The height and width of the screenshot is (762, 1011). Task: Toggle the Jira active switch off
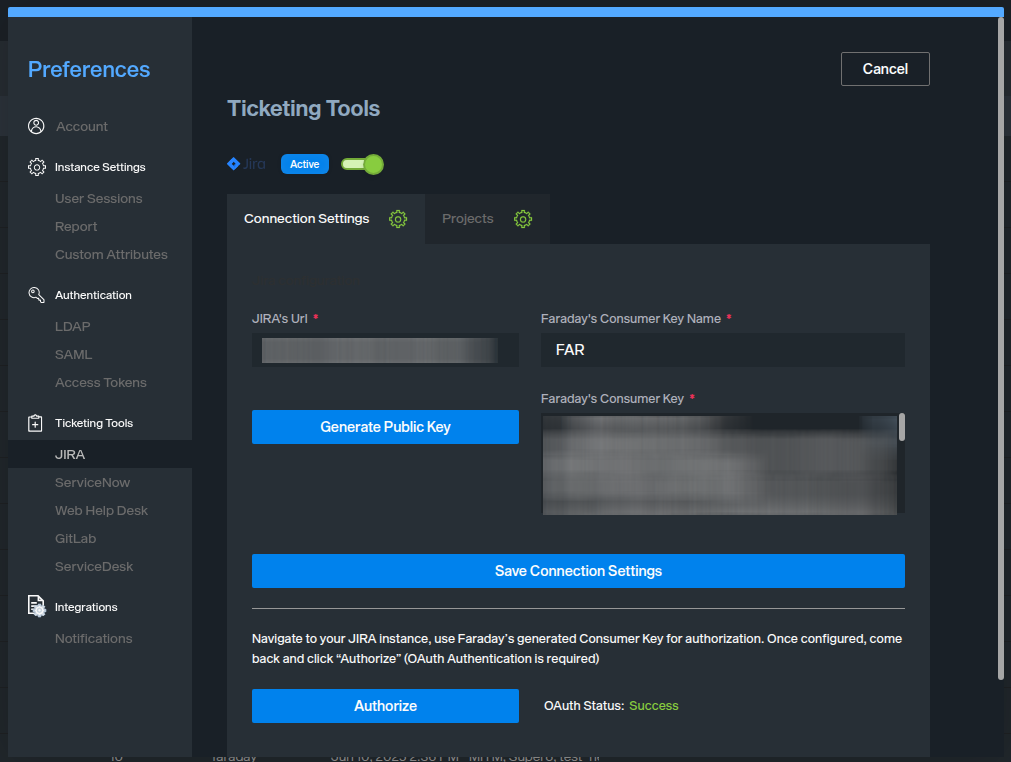coord(362,164)
